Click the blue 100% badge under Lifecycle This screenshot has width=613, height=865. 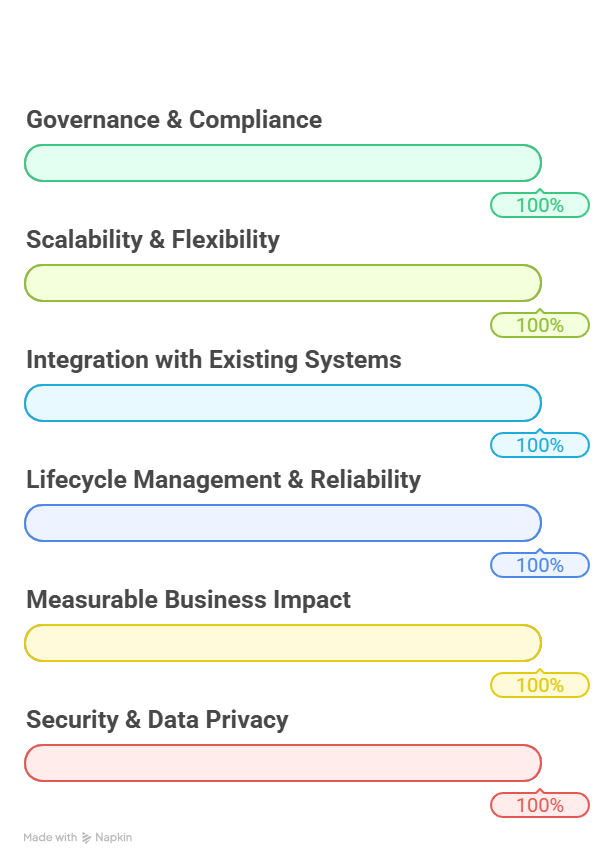pos(540,565)
